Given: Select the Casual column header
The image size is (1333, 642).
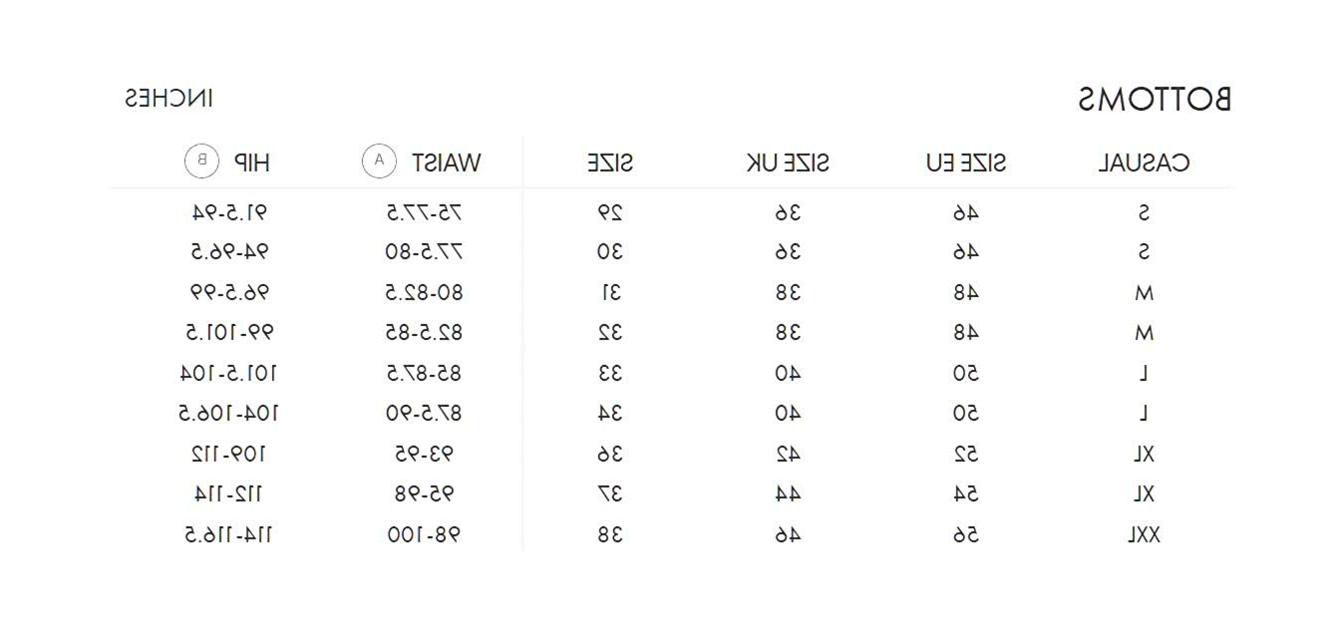Looking at the screenshot, I should [1144, 162].
